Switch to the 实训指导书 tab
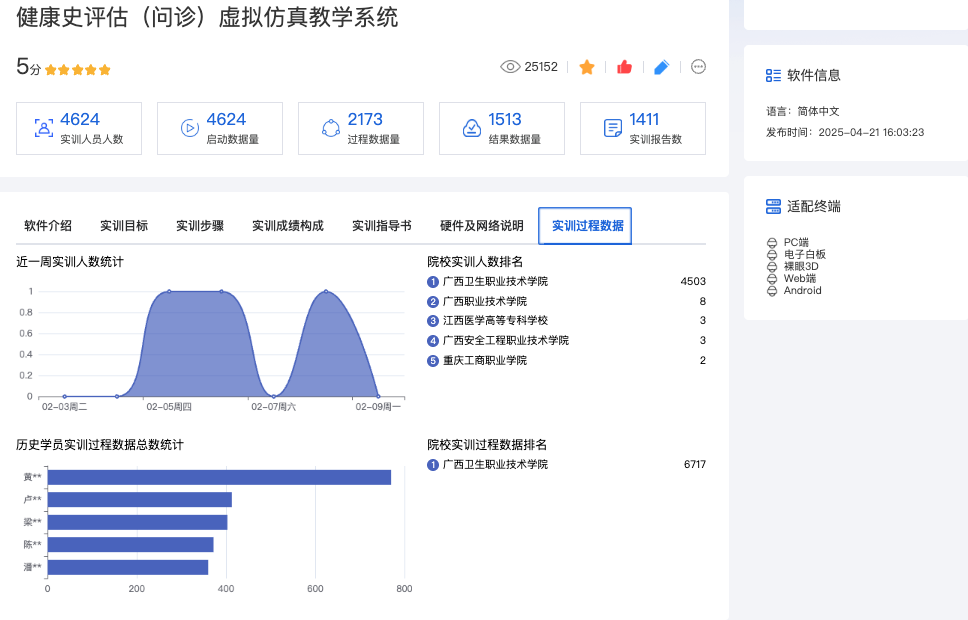This screenshot has width=968, height=620. click(x=382, y=226)
